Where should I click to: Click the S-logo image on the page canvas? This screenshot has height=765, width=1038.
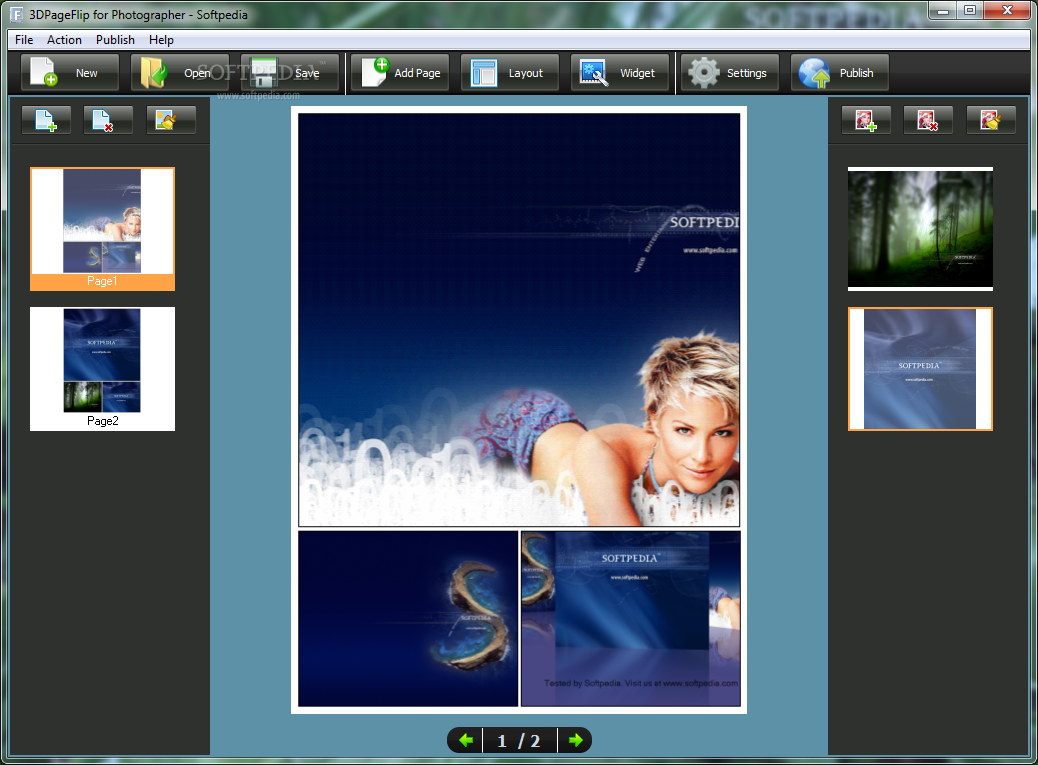(x=408, y=619)
